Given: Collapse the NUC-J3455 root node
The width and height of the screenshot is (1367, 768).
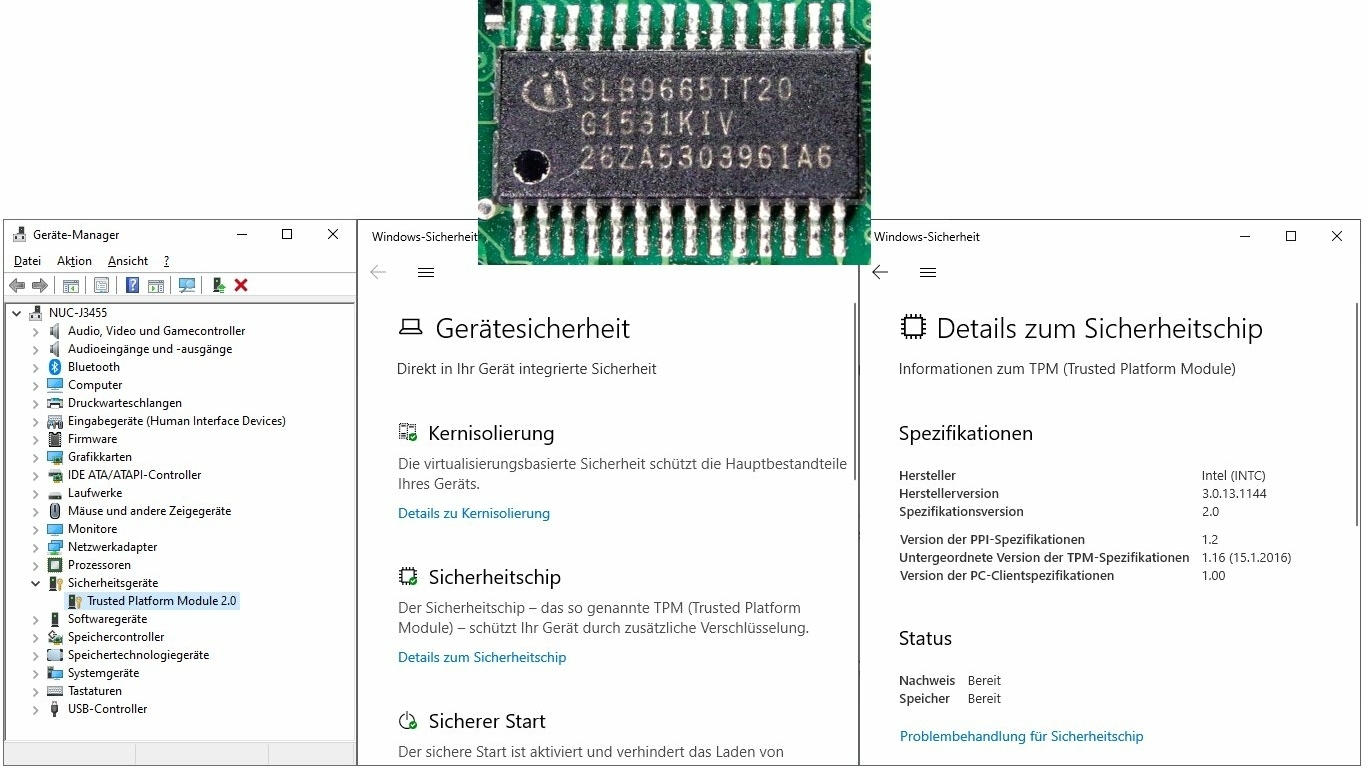Looking at the screenshot, I should pos(17,313).
